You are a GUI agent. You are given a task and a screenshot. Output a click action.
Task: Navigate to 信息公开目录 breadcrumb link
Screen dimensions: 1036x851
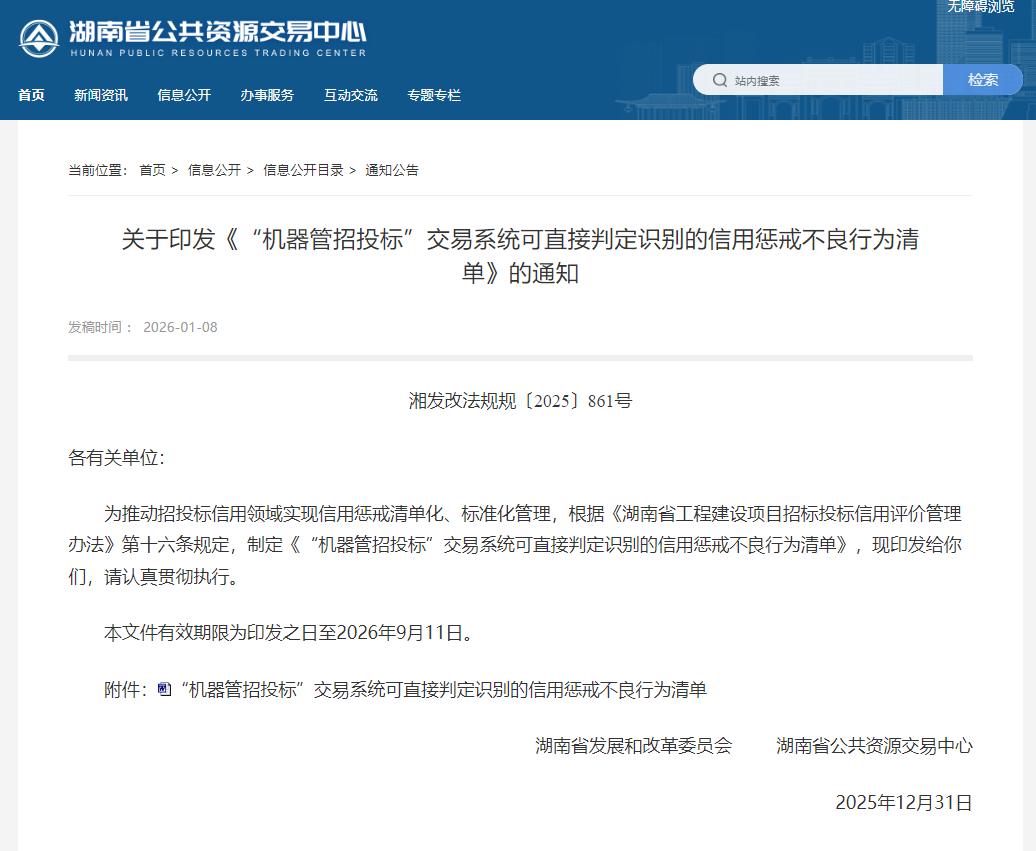303,170
